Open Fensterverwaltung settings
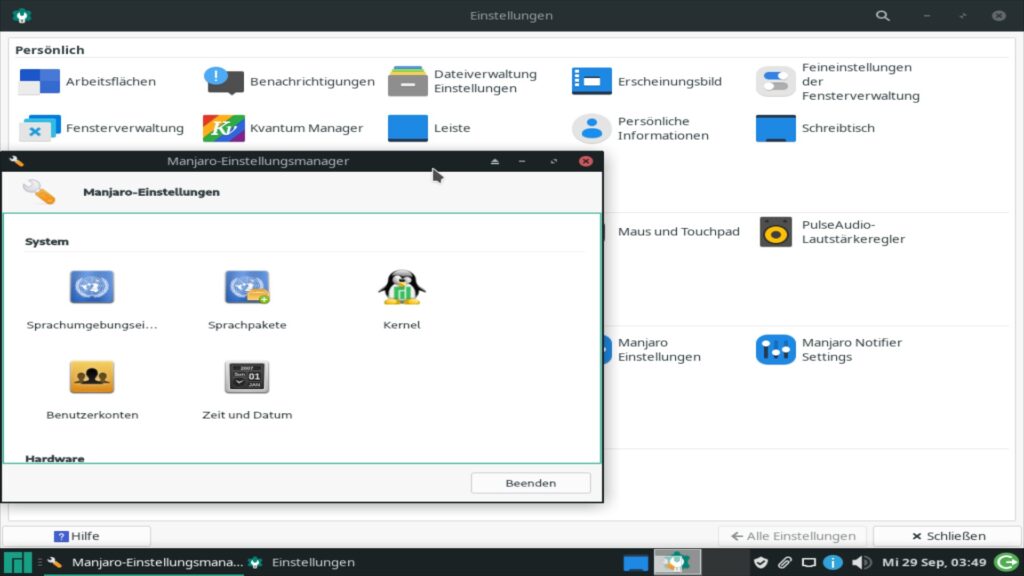The image size is (1024, 576). [x=101, y=128]
